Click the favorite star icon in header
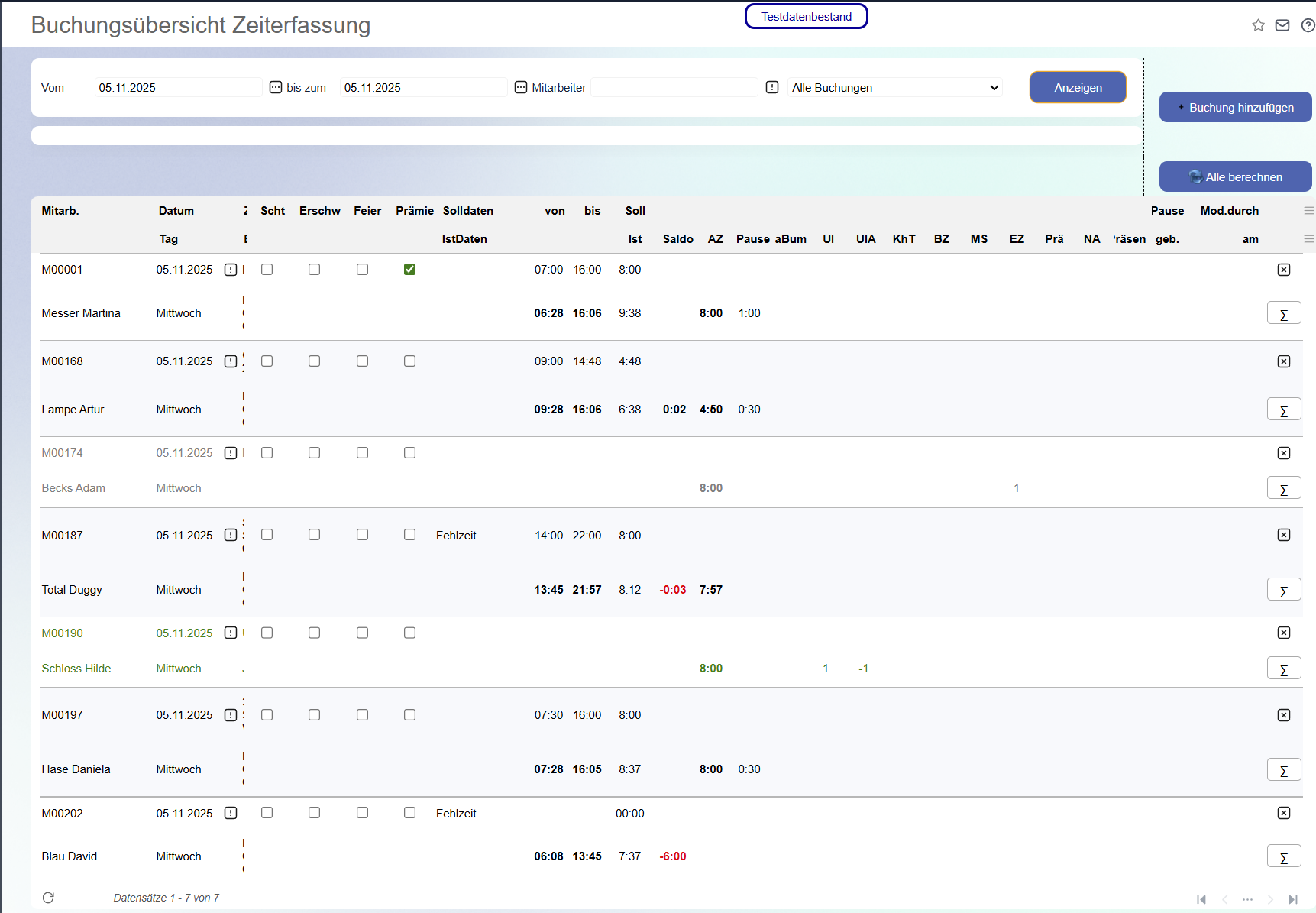This screenshot has width=1316, height=913. click(1258, 25)
